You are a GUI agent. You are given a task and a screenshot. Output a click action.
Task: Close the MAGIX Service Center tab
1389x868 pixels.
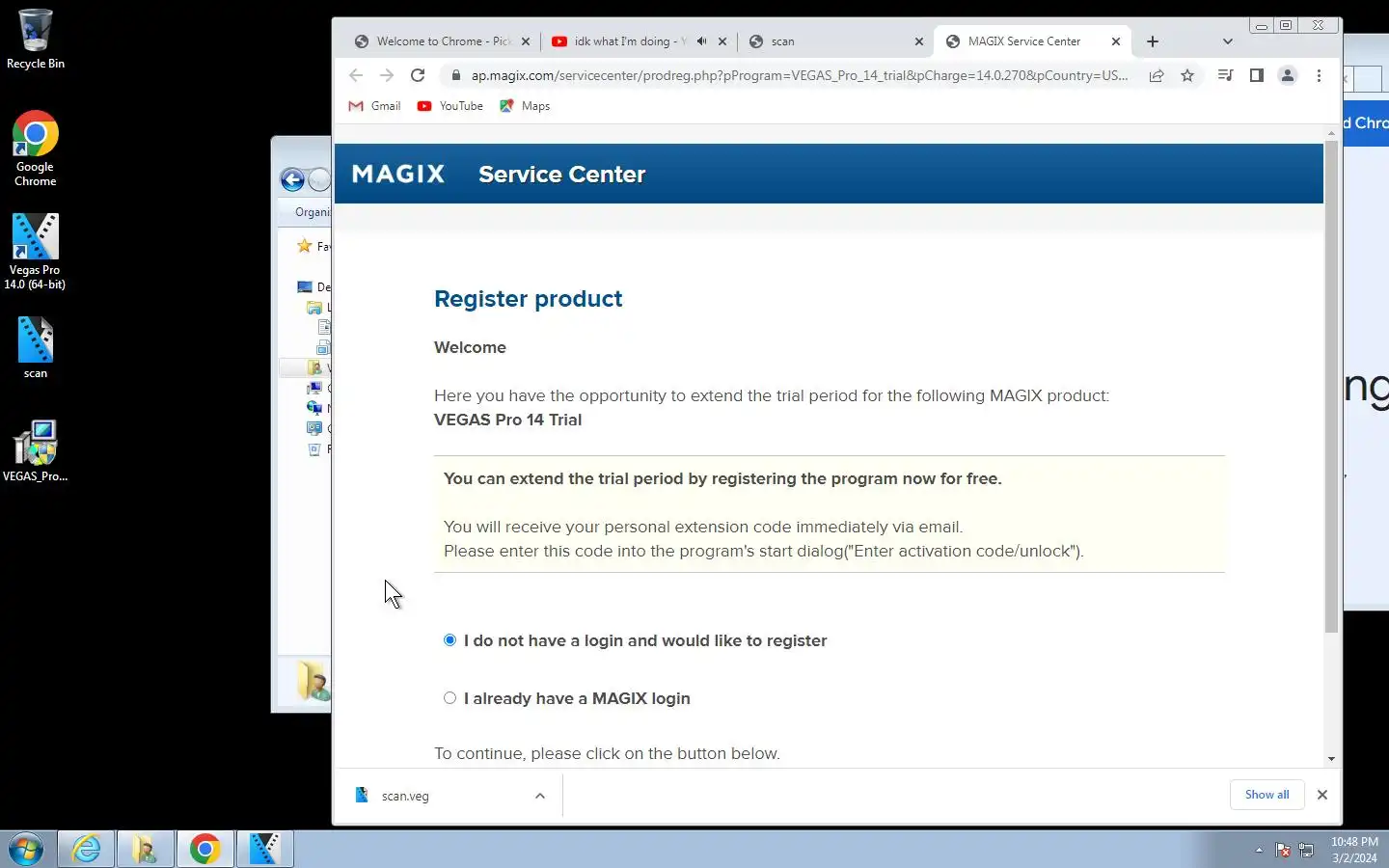click(1116, 41)
